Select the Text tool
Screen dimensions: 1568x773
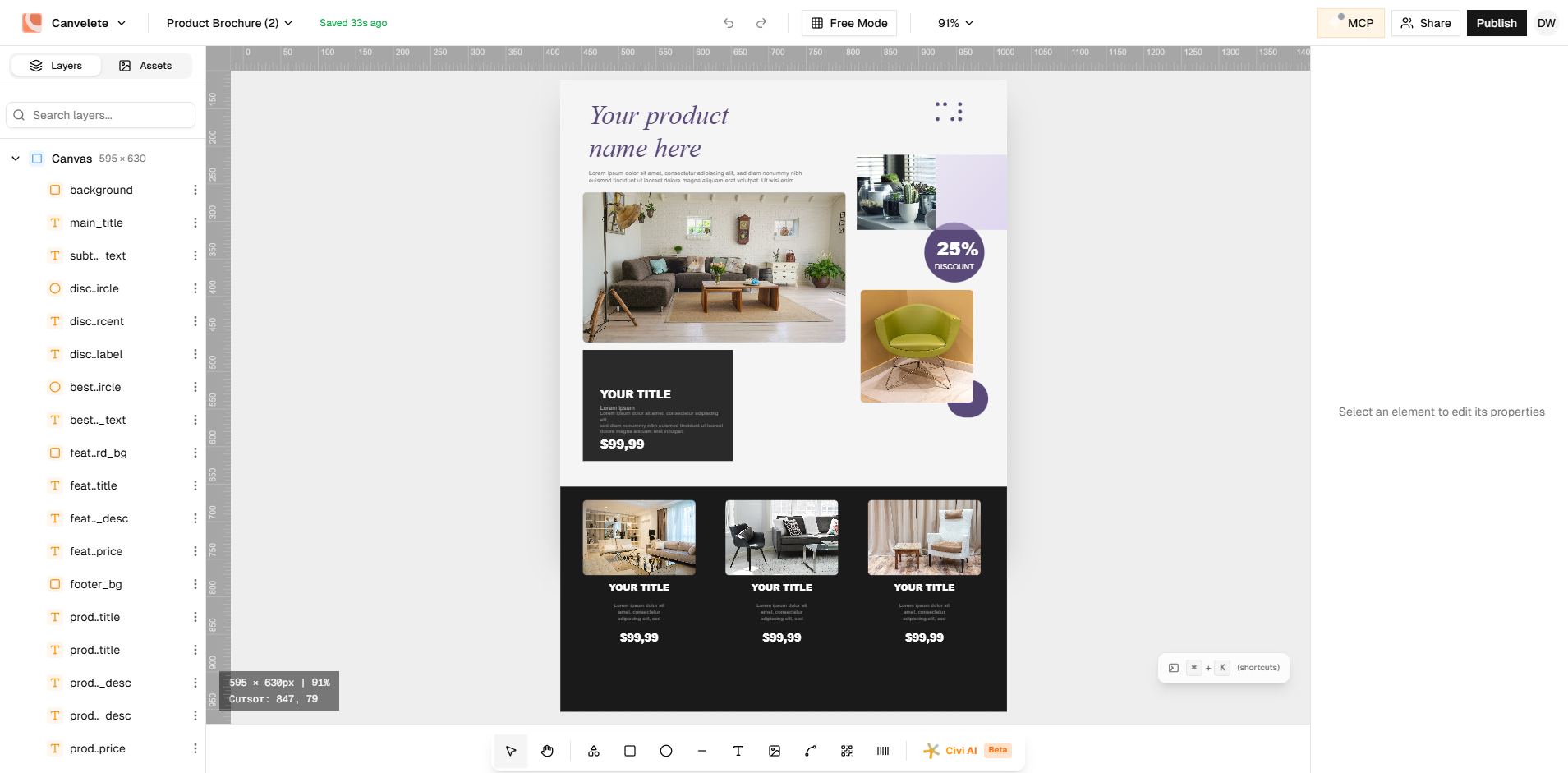point(738,750)
